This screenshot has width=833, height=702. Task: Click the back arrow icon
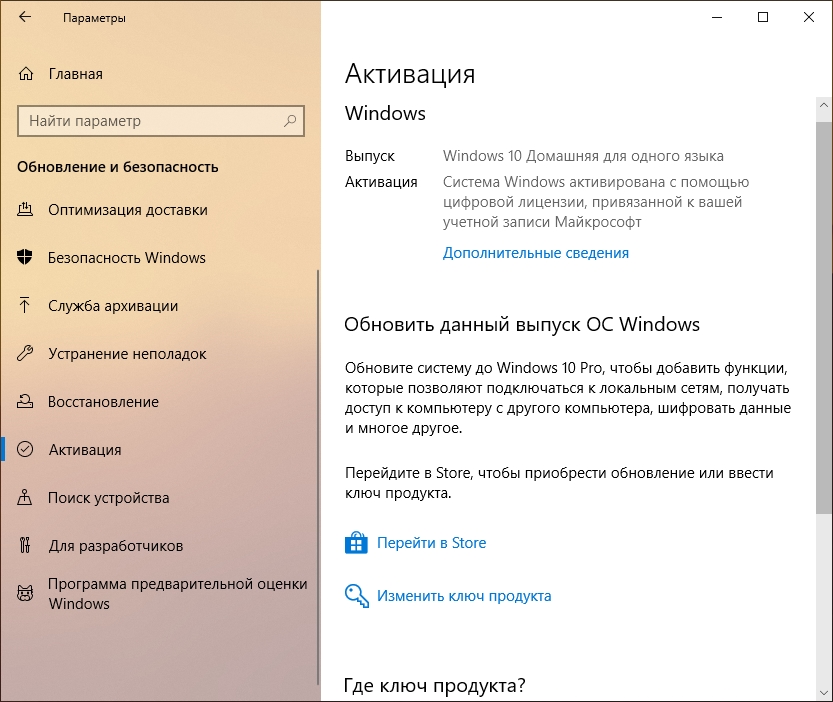click(x=25, y=18)
